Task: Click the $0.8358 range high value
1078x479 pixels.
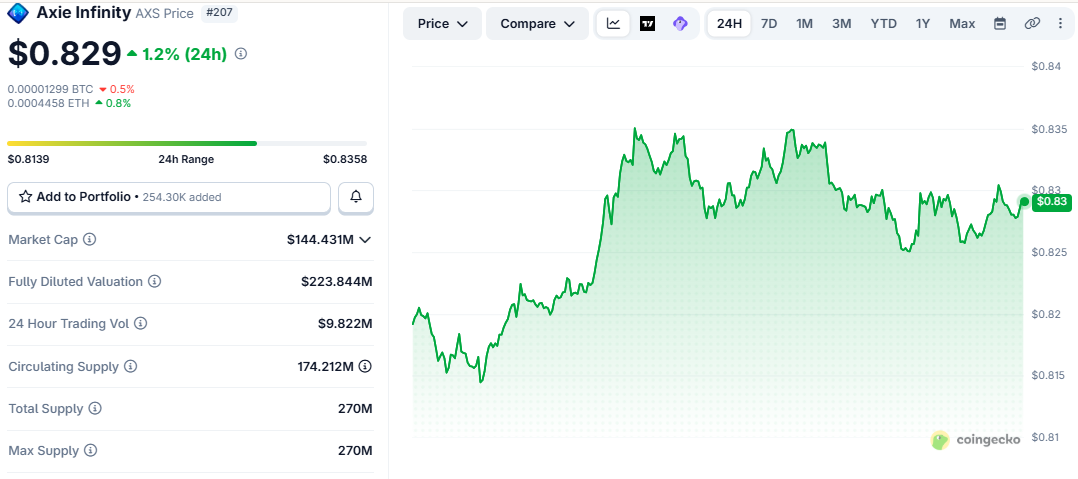Action: coord(345,159)
